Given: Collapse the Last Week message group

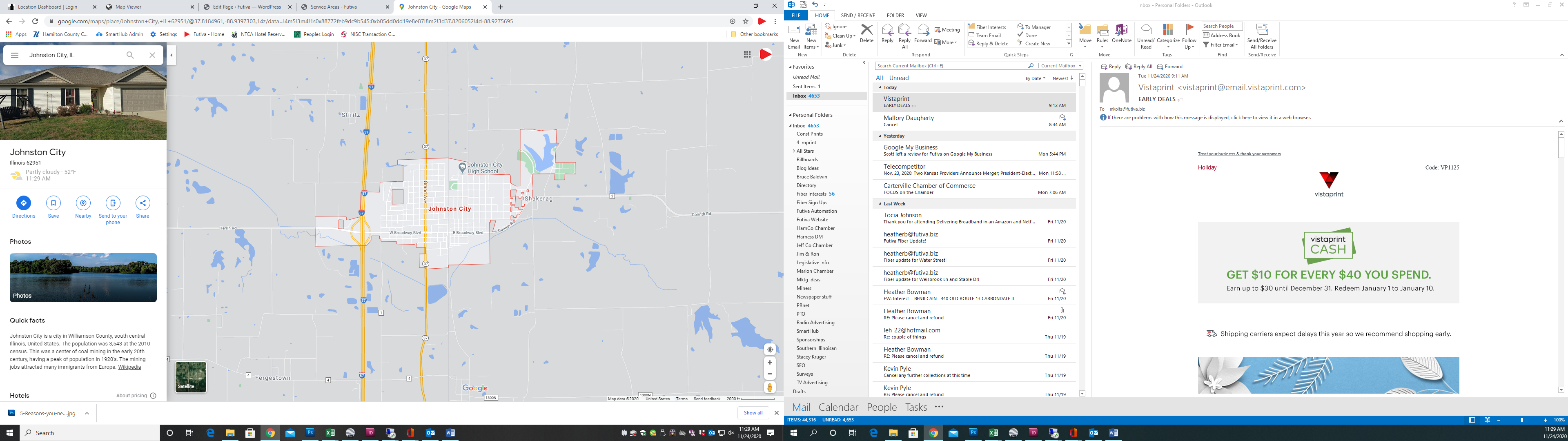Looking at the screenshot, I should [880, 203].
